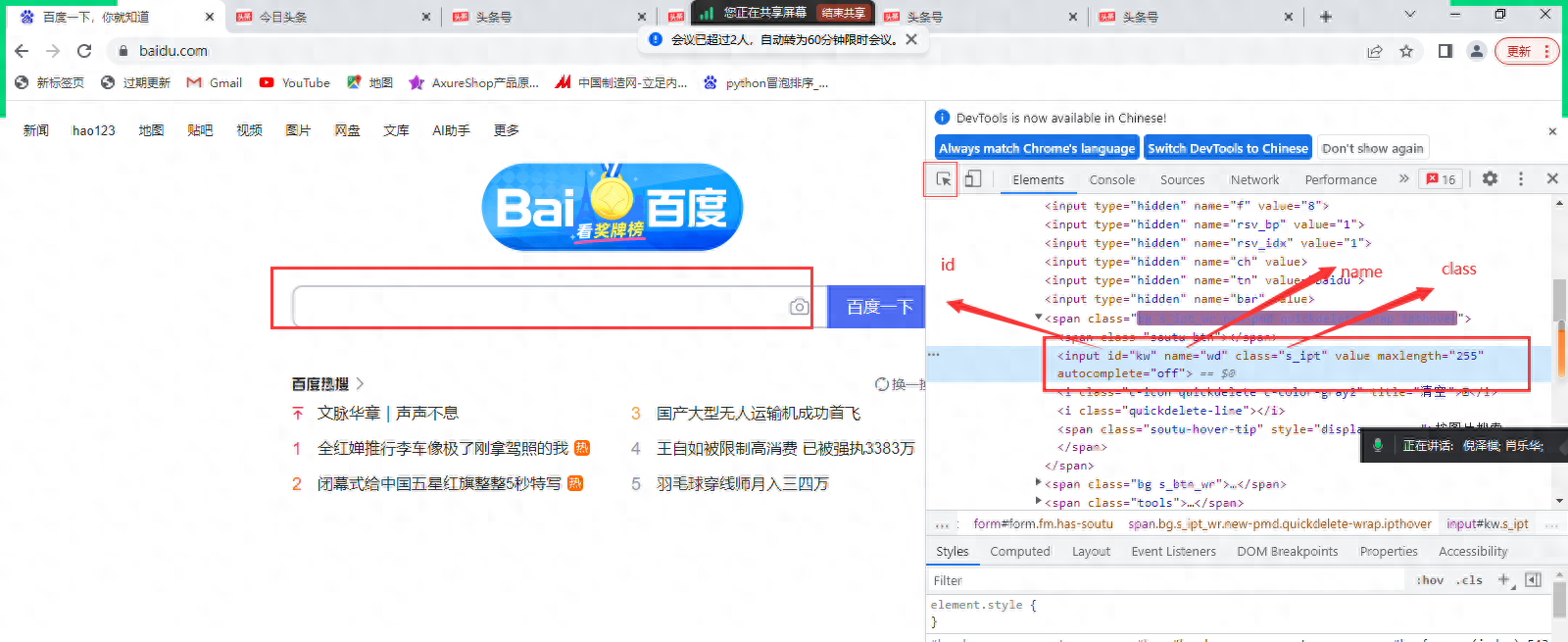Image resolution: width=1568 pixels, height=642 pixels.
Task: Open the 百度热搜 heading arrow
Action: pos(360,383)
